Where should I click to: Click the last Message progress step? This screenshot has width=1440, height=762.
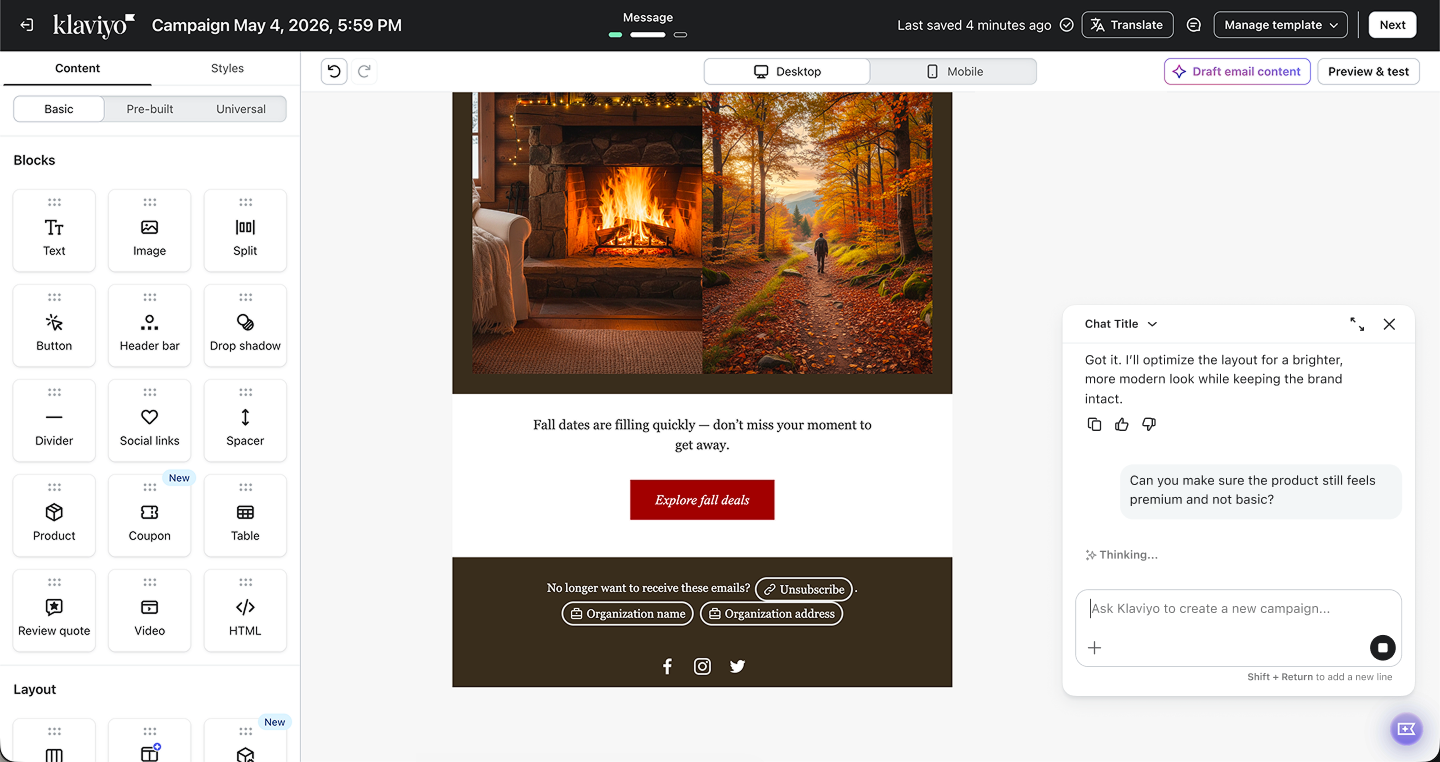680,35
